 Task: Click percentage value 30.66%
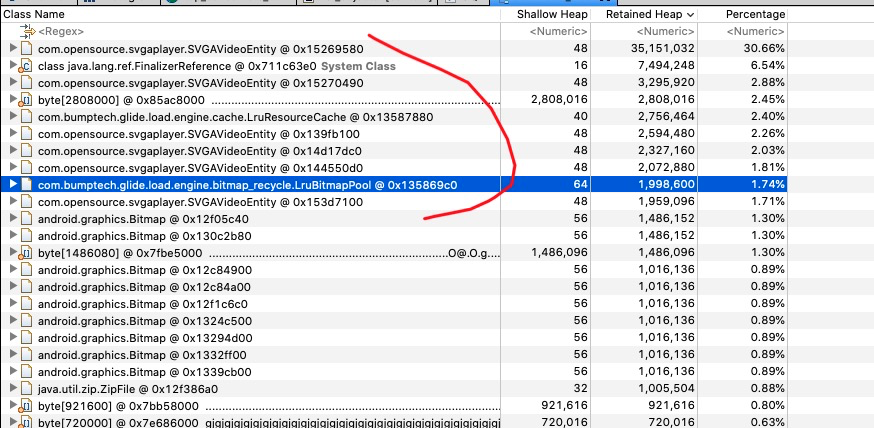pos(764,49)
